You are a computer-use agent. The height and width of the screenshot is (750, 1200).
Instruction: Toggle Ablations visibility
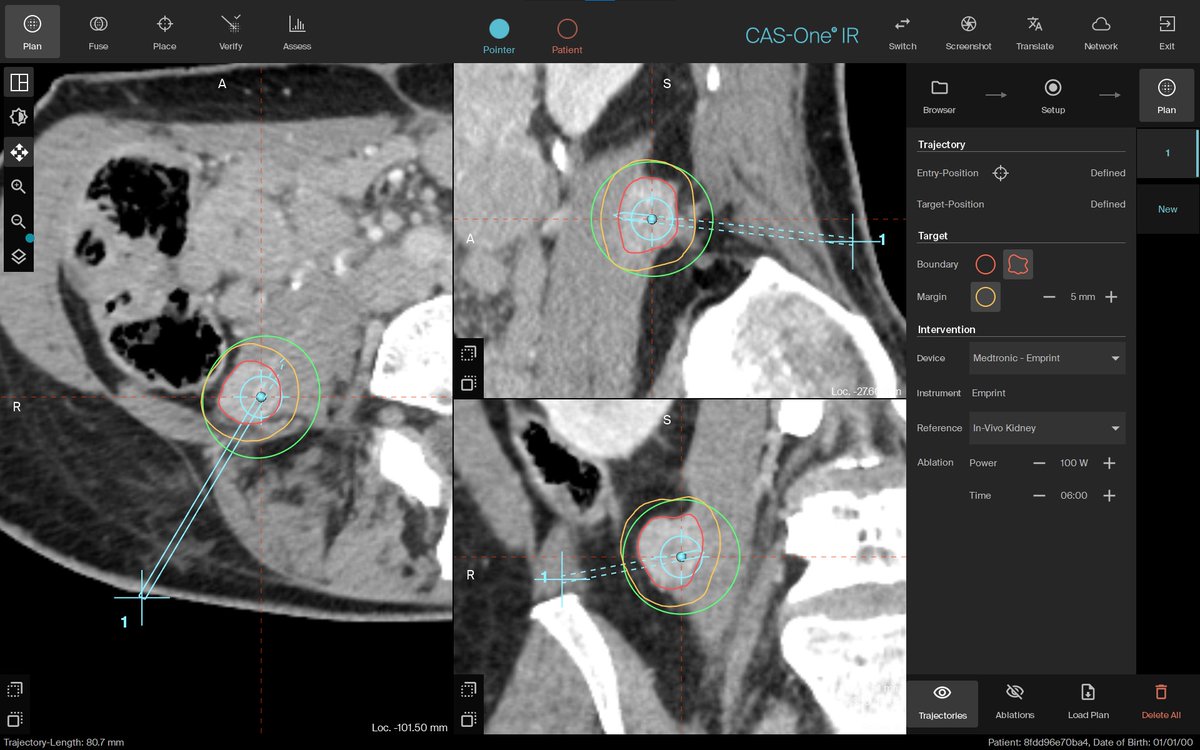(x=1015, y=702)
